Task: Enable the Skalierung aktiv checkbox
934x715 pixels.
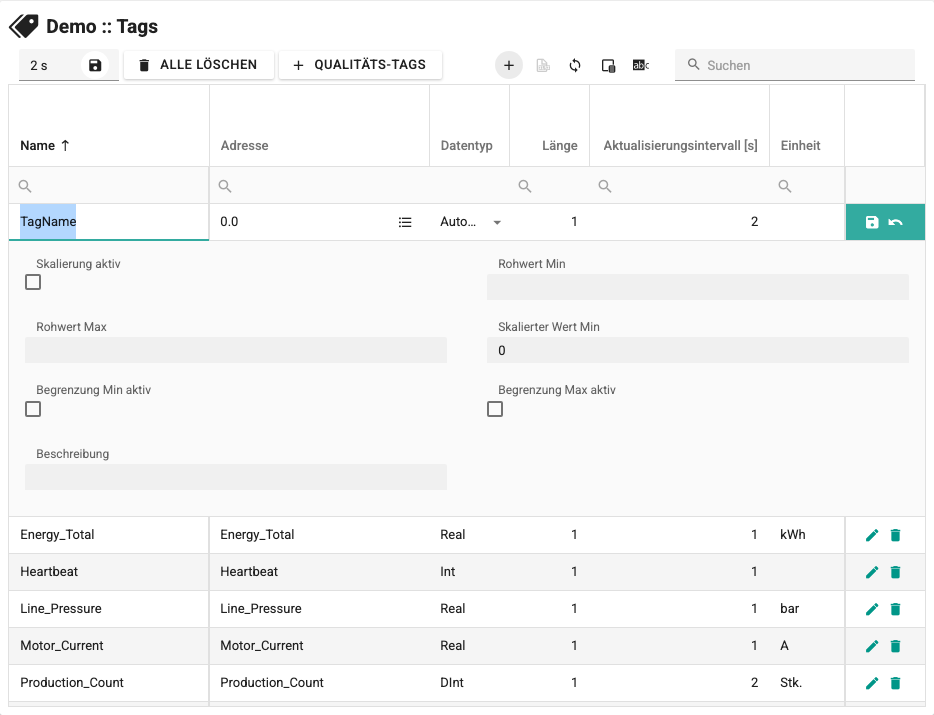Action: pos(33,282)
